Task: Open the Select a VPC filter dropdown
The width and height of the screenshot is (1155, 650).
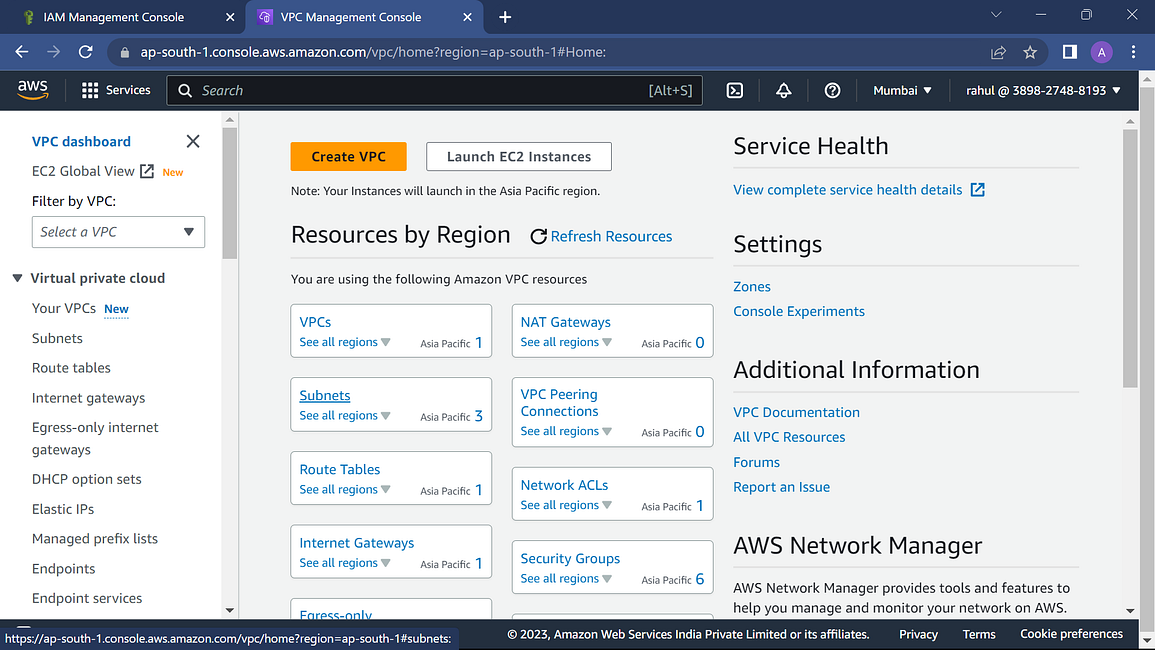Action: pos(118,232)
